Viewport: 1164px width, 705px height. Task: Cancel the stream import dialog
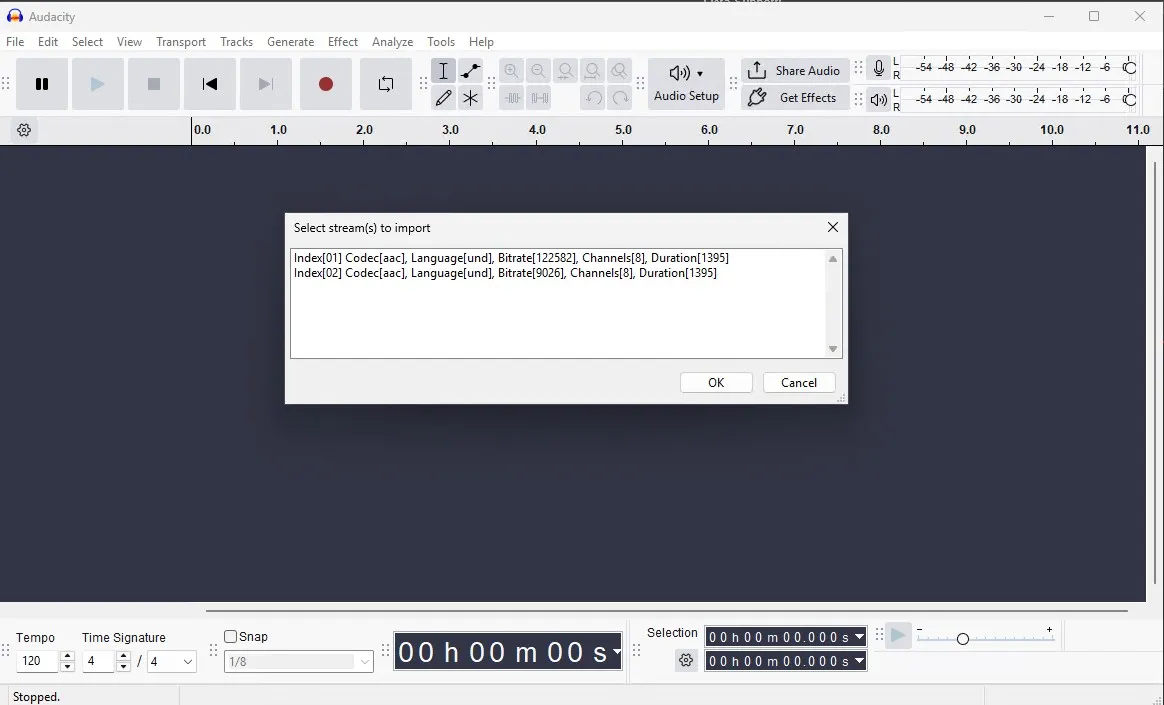click(x=799, y=383)
